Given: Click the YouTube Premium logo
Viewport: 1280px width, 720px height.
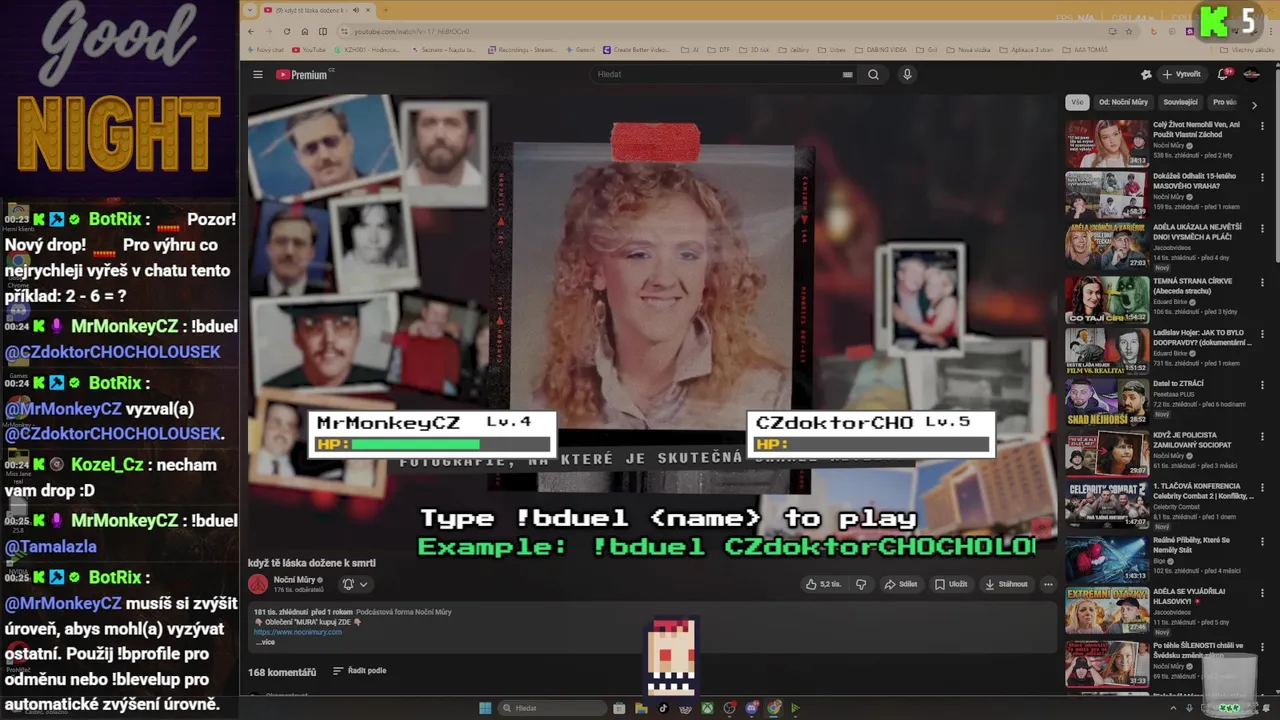Looking at the screenshot, I should tap(302, 75).
